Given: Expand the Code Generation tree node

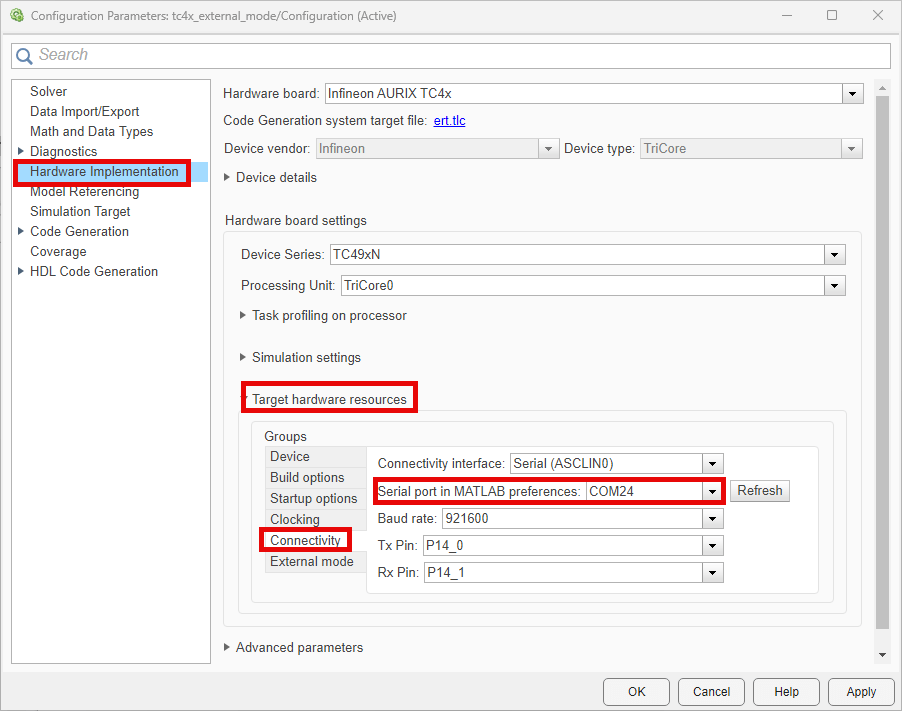Looking at the screenshot, I should (x=21, y=232).
